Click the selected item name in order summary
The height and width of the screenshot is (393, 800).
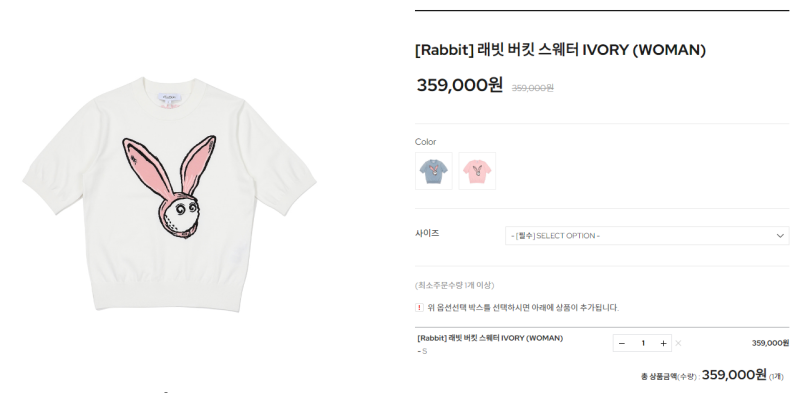tap(490, 338)
